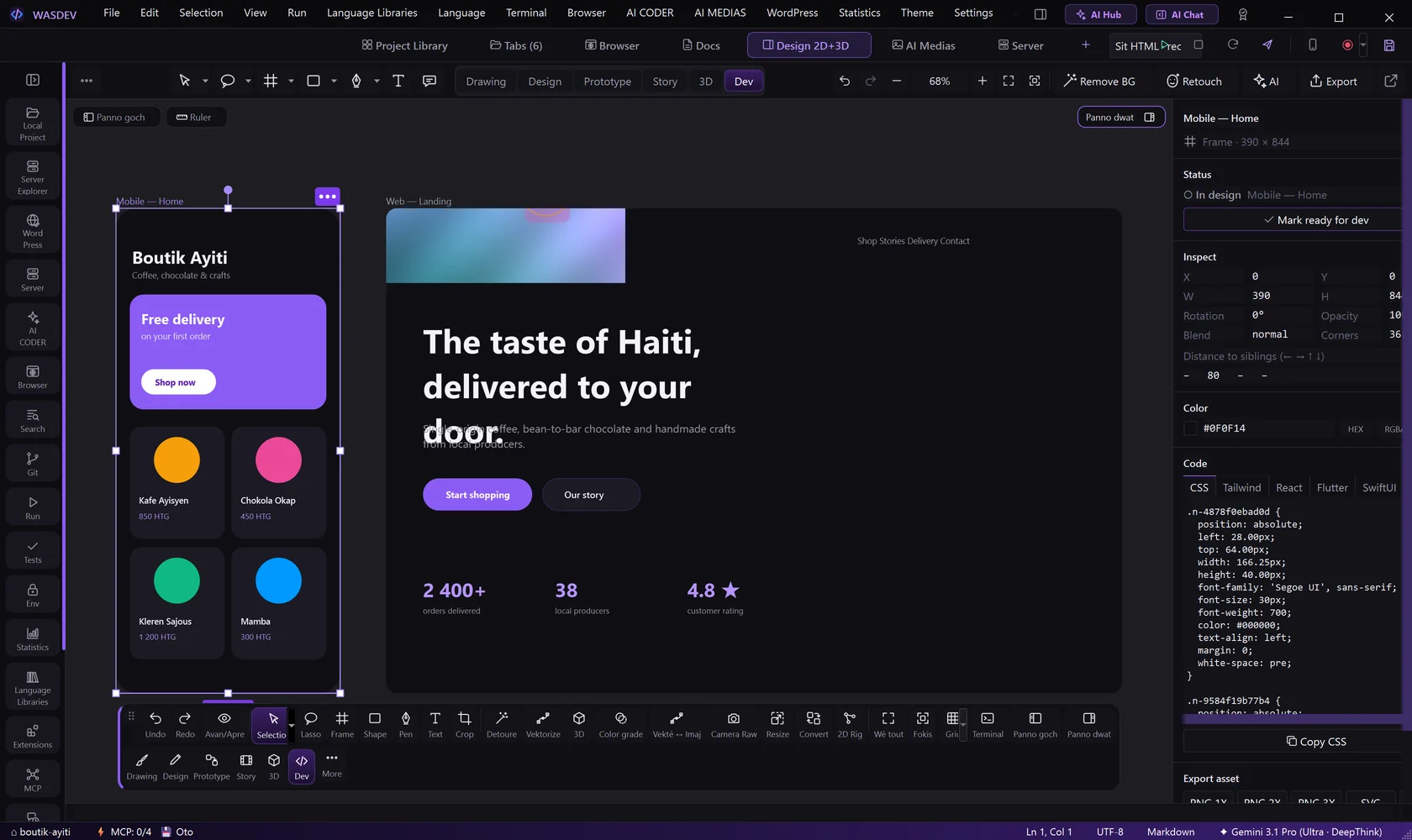Click the Remove BG button

coord(1099,81)
